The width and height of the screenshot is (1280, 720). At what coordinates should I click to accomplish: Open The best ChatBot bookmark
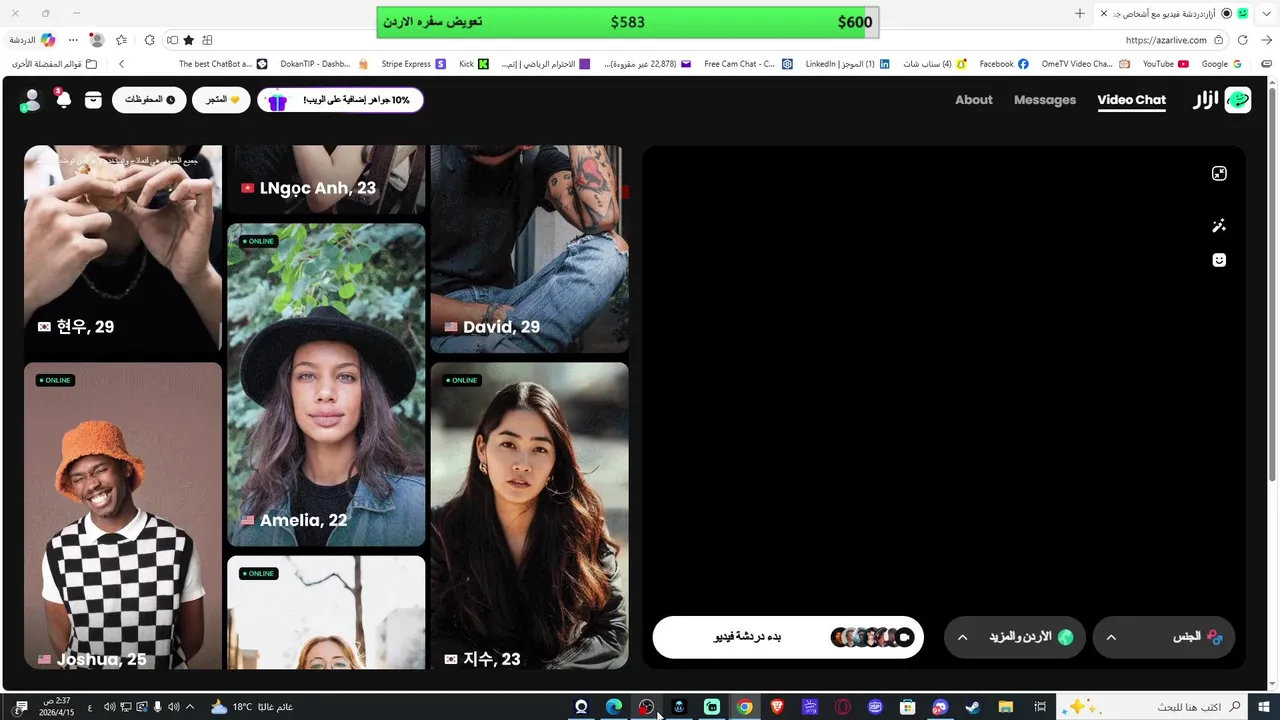click(223, 64)
